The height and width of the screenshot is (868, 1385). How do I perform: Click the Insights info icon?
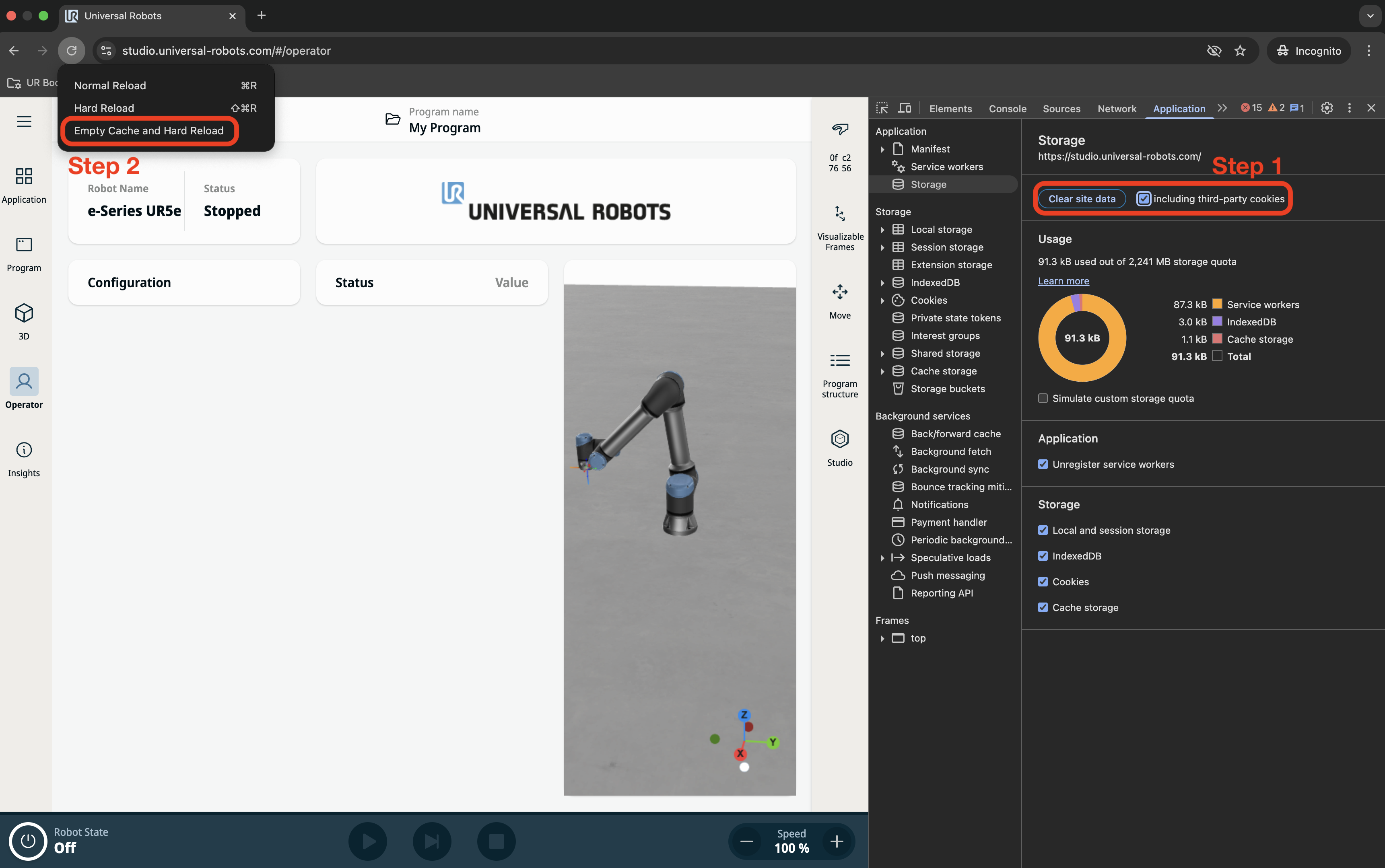click(24, 450)
